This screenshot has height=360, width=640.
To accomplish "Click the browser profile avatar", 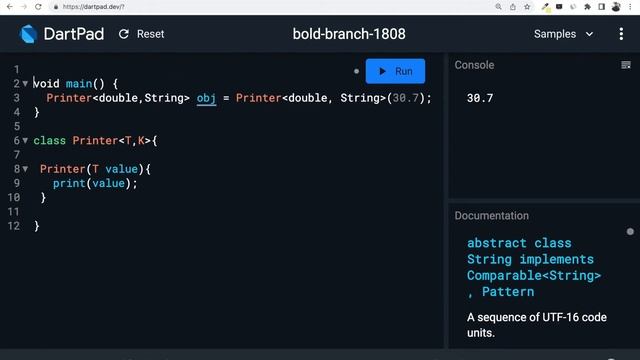I will 616,7.
